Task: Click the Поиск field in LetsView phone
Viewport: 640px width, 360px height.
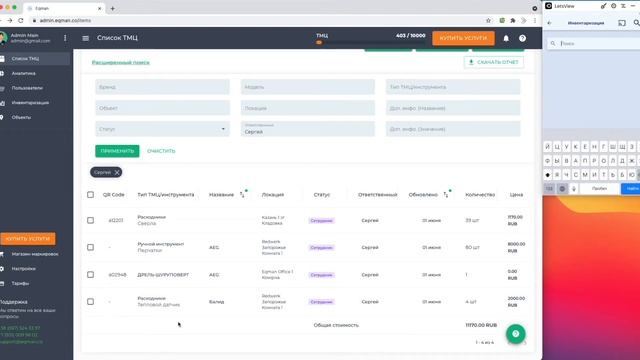Action: (x=594, y=43)
